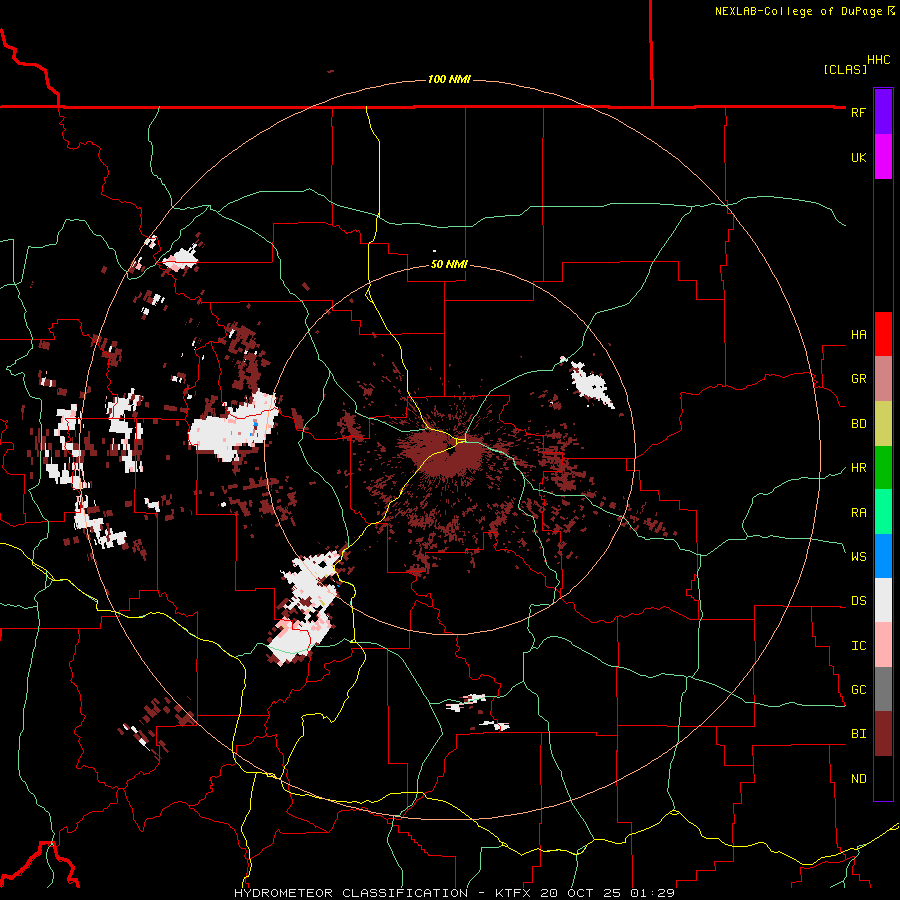
Task: Click the GR graupel legend swatch
Action: click(x=883, y=378)
